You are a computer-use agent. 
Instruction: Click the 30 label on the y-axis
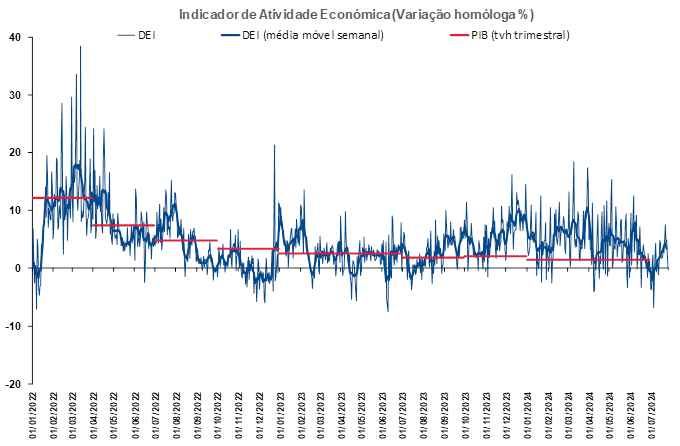(15, 95)
